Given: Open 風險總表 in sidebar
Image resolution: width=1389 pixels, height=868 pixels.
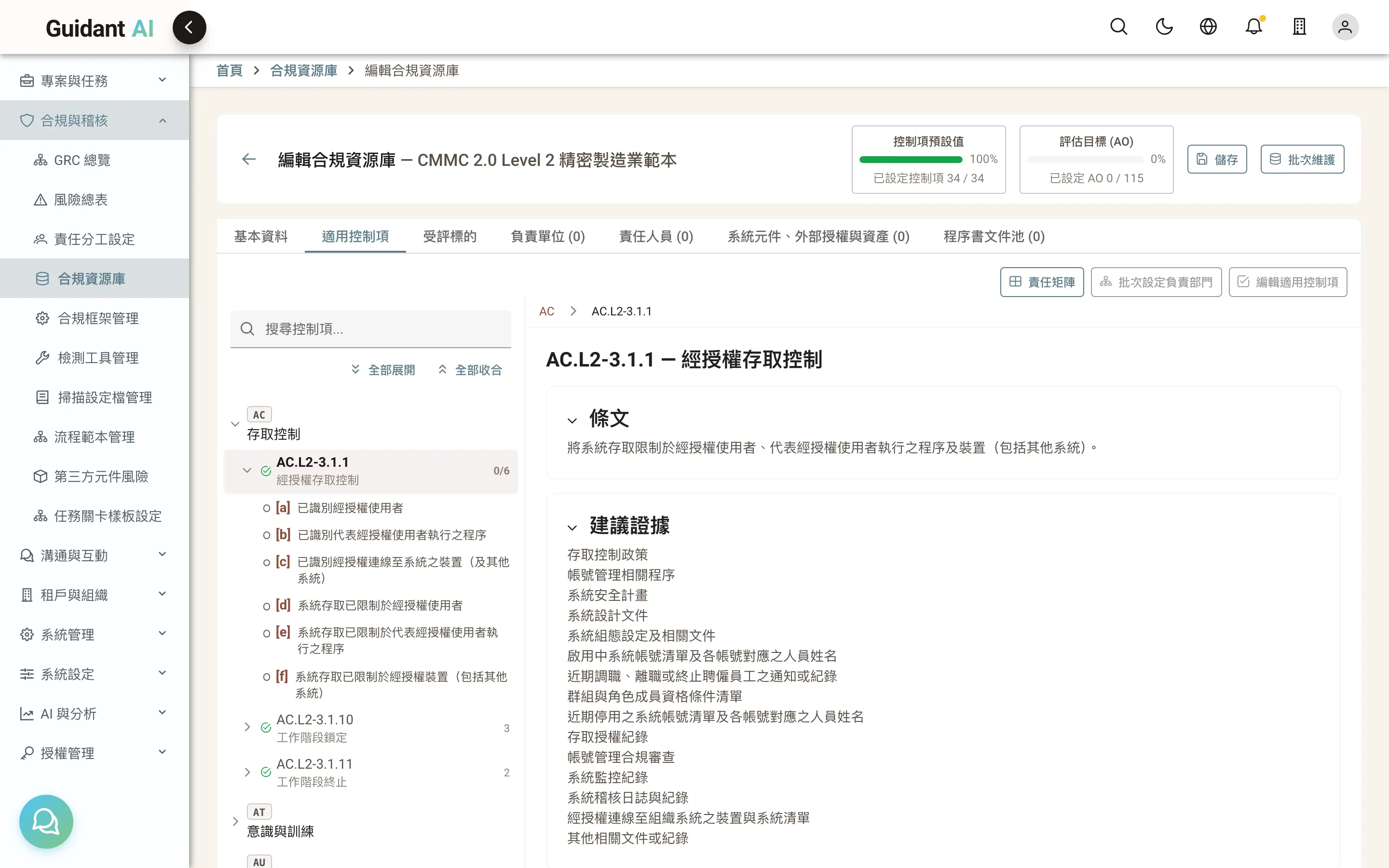Looking at the screenshot, I should [94, 200].
